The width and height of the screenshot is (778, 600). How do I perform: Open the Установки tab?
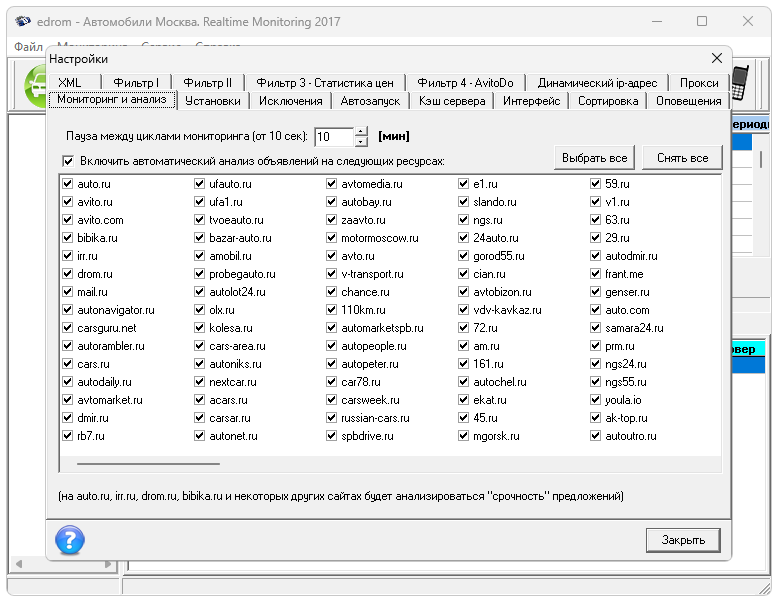pyautogui.click(x=213, y=101)
